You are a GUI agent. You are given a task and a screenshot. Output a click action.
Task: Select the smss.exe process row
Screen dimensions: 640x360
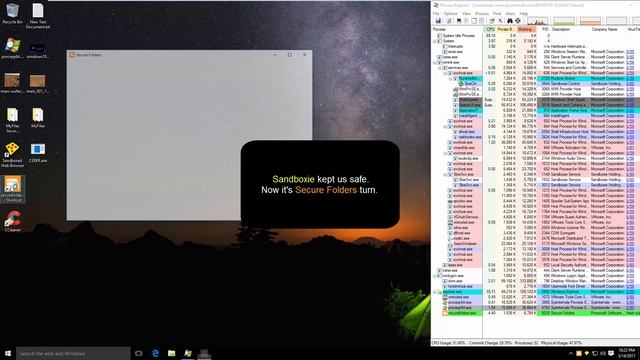coord(536,52)
